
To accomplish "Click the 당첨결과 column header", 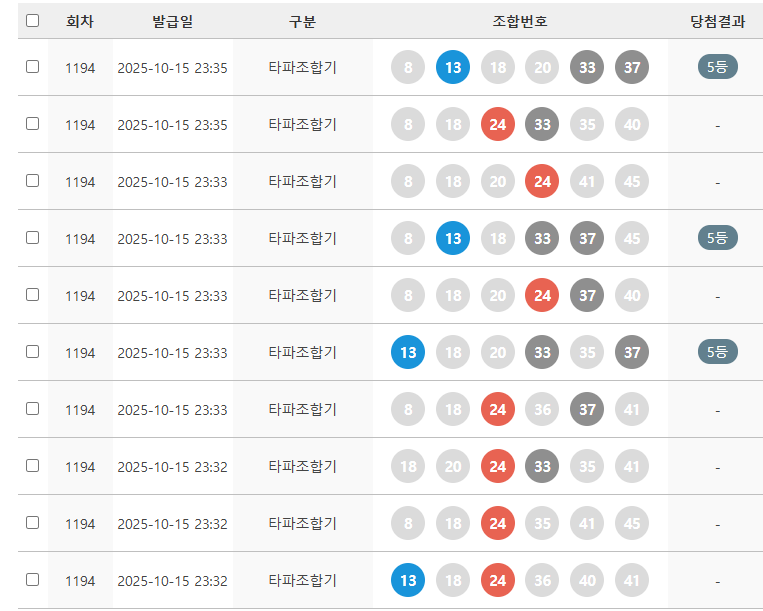I will pyautogui.click(x=717, y=21).
